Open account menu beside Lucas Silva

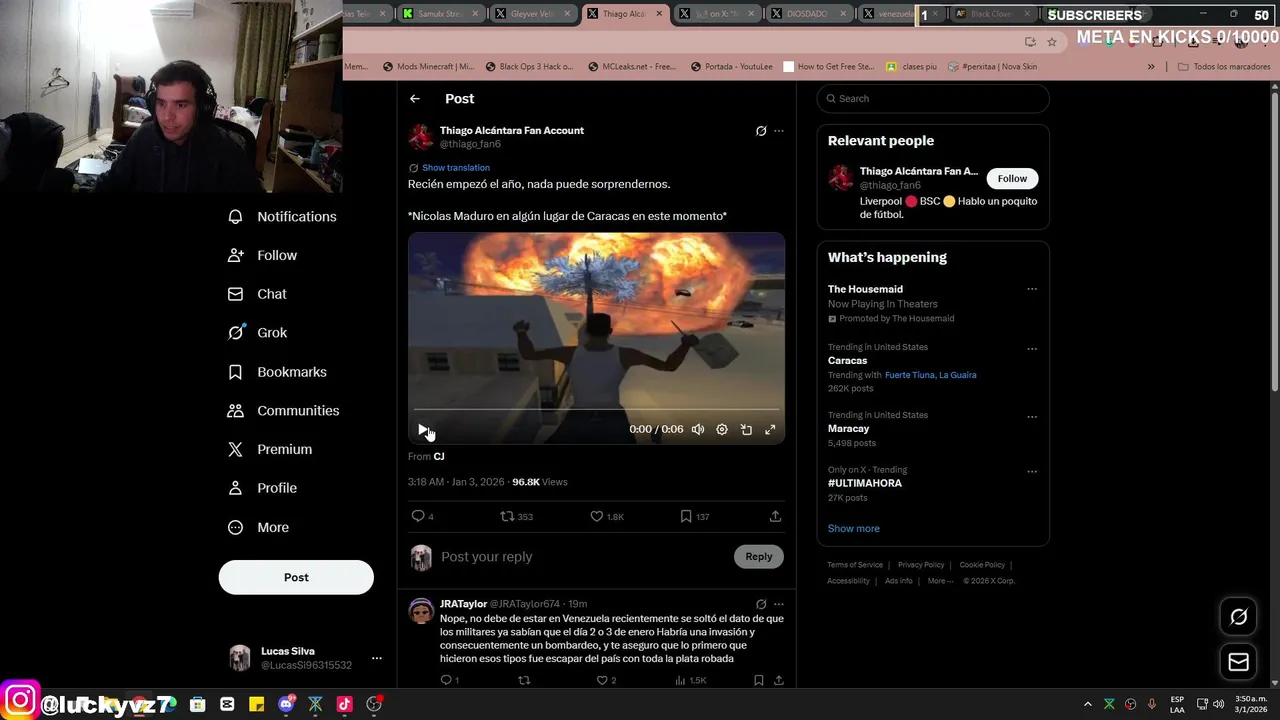tap(377, 658)
